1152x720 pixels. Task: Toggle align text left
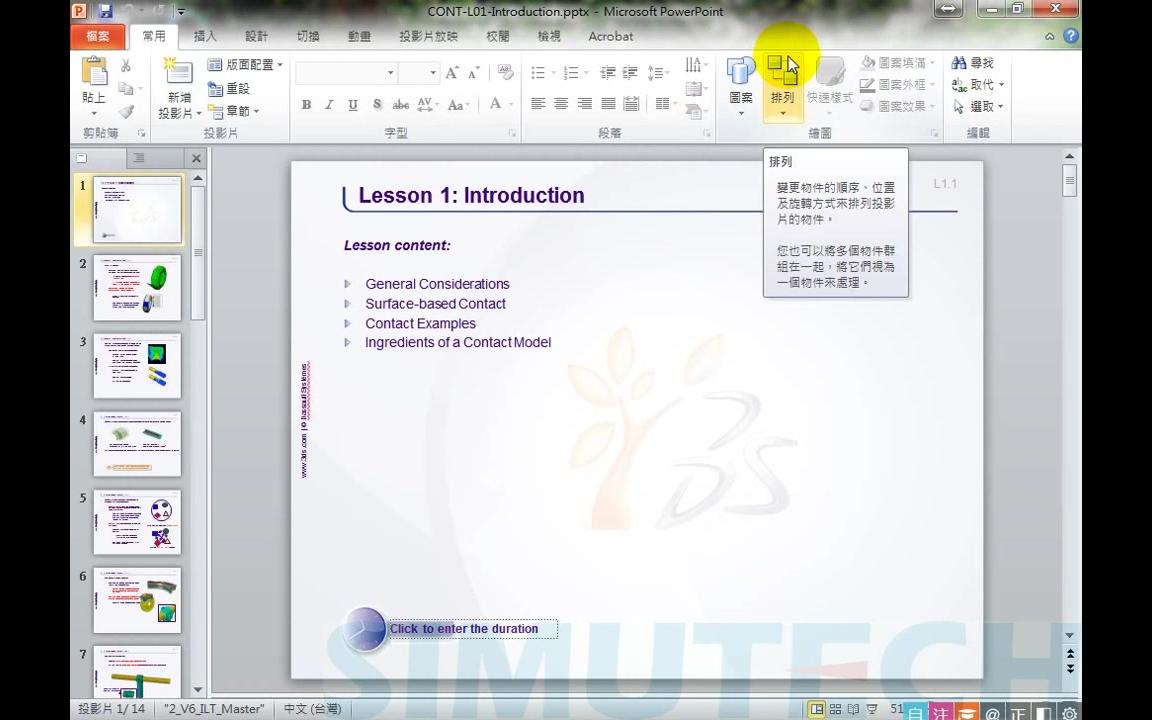tap(539, 104)
